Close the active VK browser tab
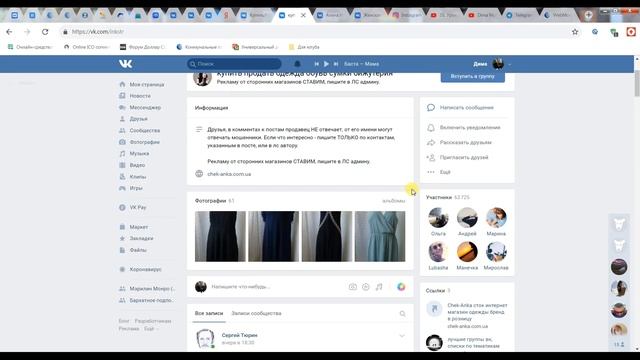 pos(303,15)
